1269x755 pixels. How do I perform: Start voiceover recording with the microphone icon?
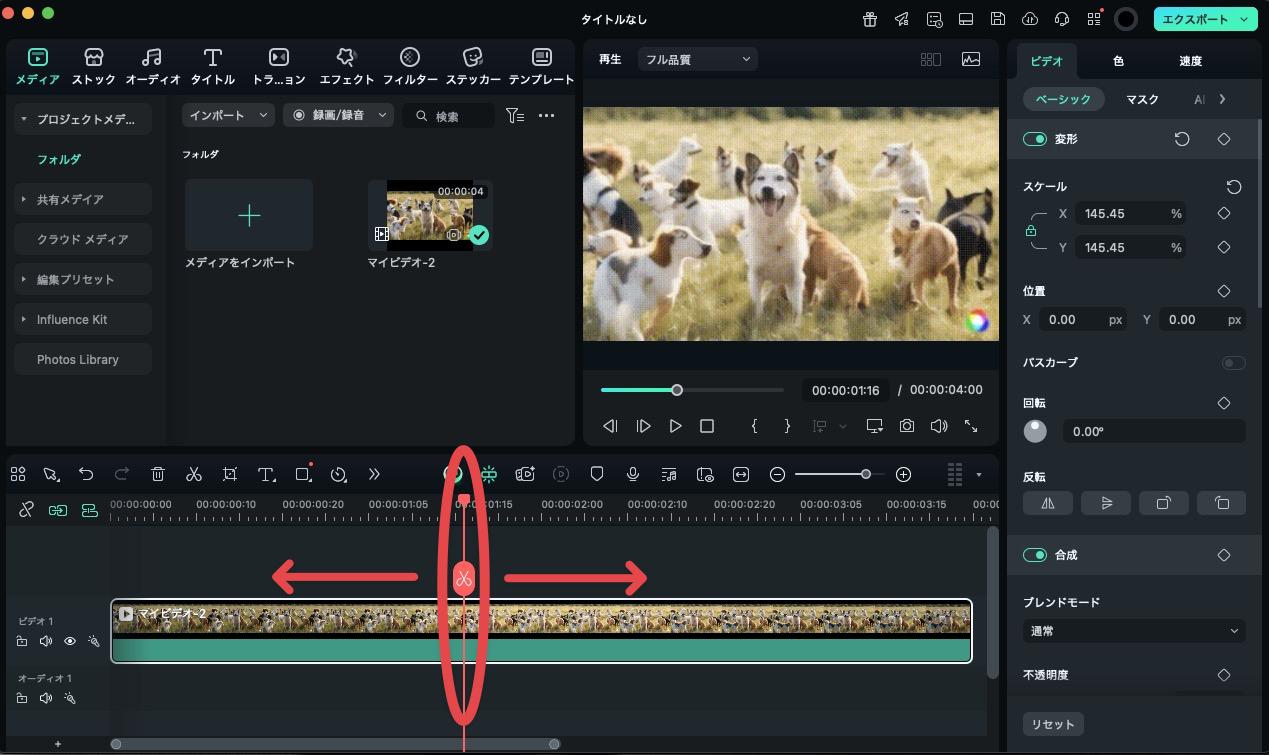pyautogui.click(x=633, y=474)
